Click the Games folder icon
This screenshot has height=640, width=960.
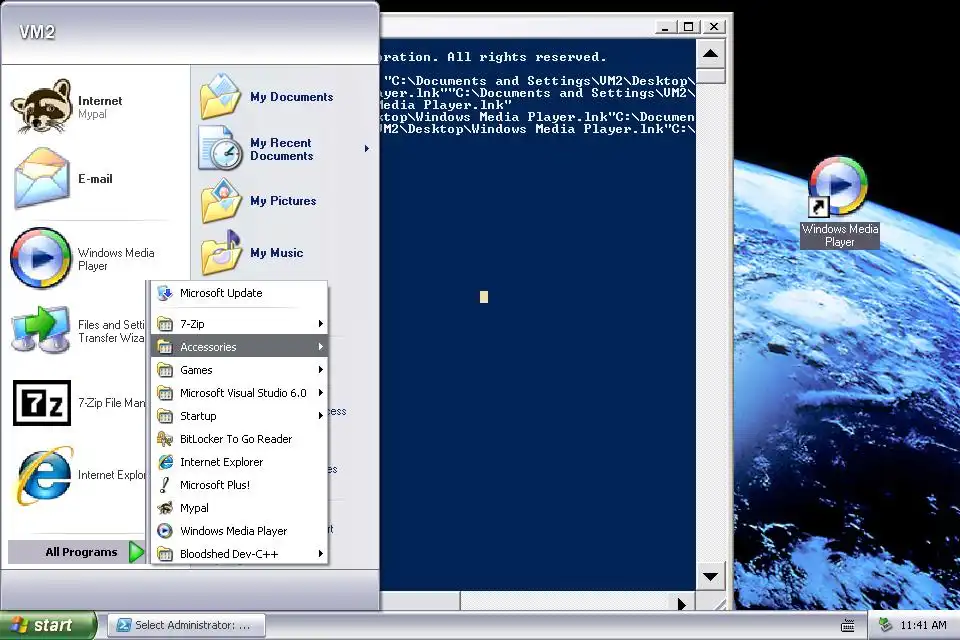pos(165,370)
